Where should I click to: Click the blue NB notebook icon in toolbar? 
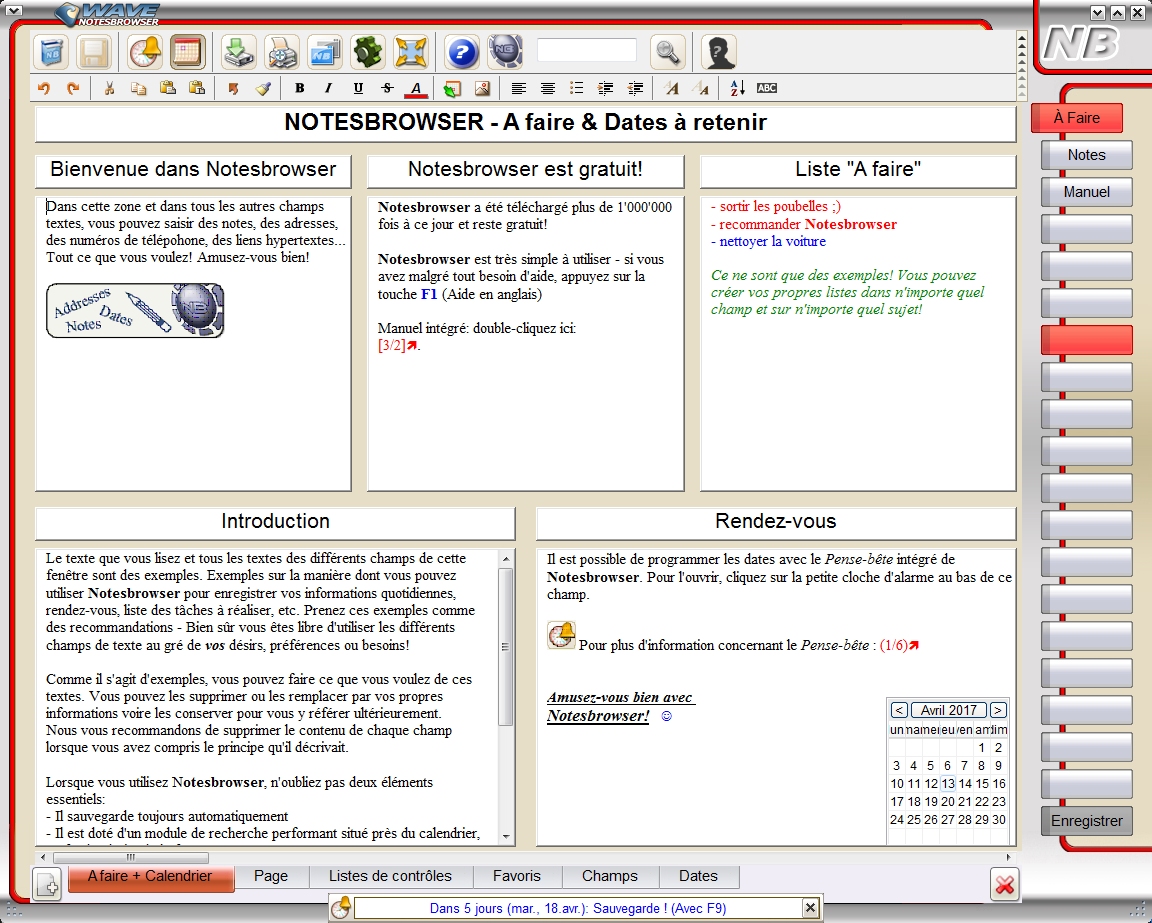coord(51,52)
